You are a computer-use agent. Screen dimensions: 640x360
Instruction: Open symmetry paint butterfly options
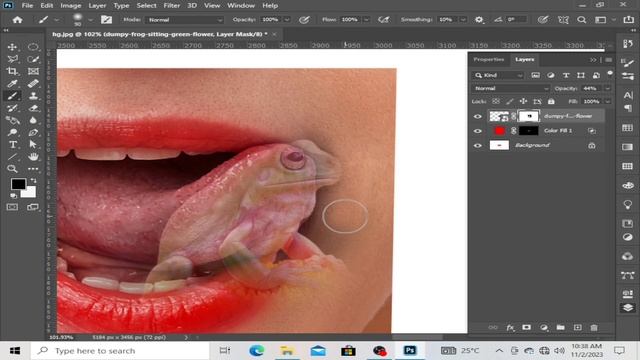[563, 20]
